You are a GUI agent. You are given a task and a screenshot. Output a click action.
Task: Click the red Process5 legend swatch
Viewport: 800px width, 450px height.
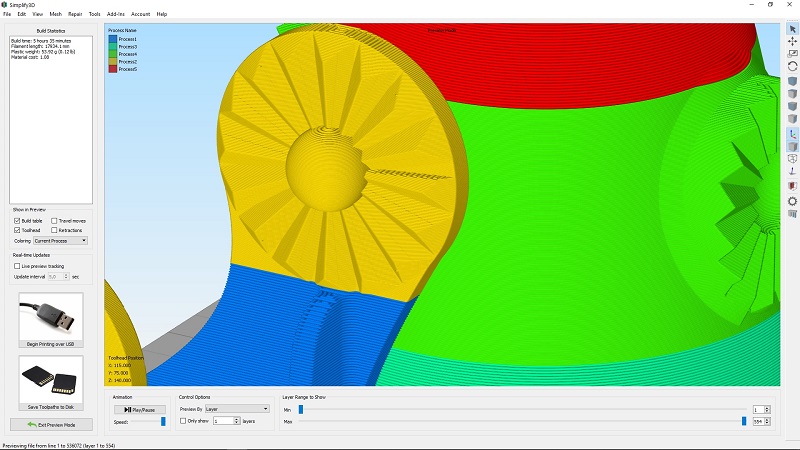[113, 69]
